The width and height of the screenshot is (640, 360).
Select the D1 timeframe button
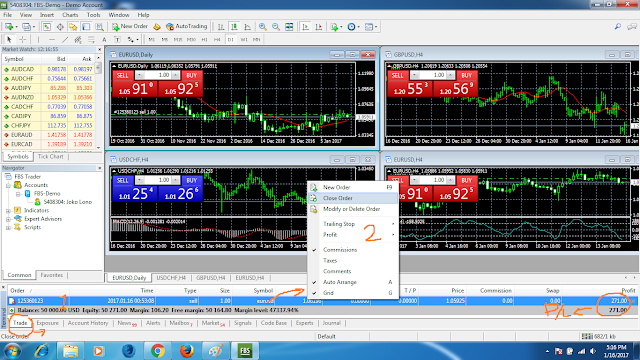click(x=231, y=40)
